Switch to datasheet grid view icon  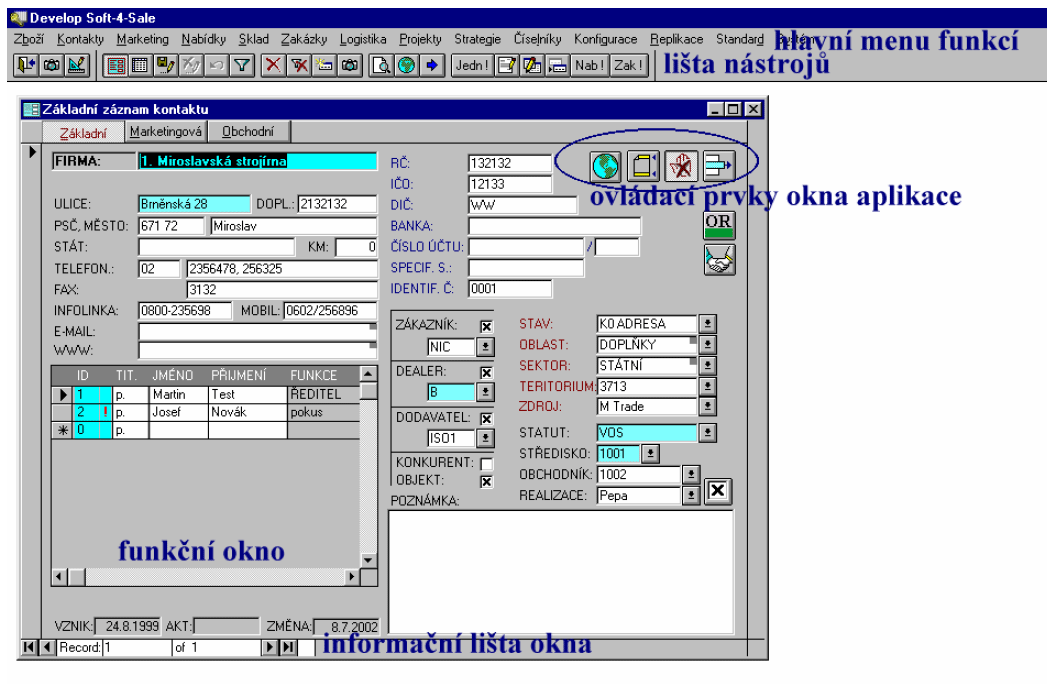[140, 66]
